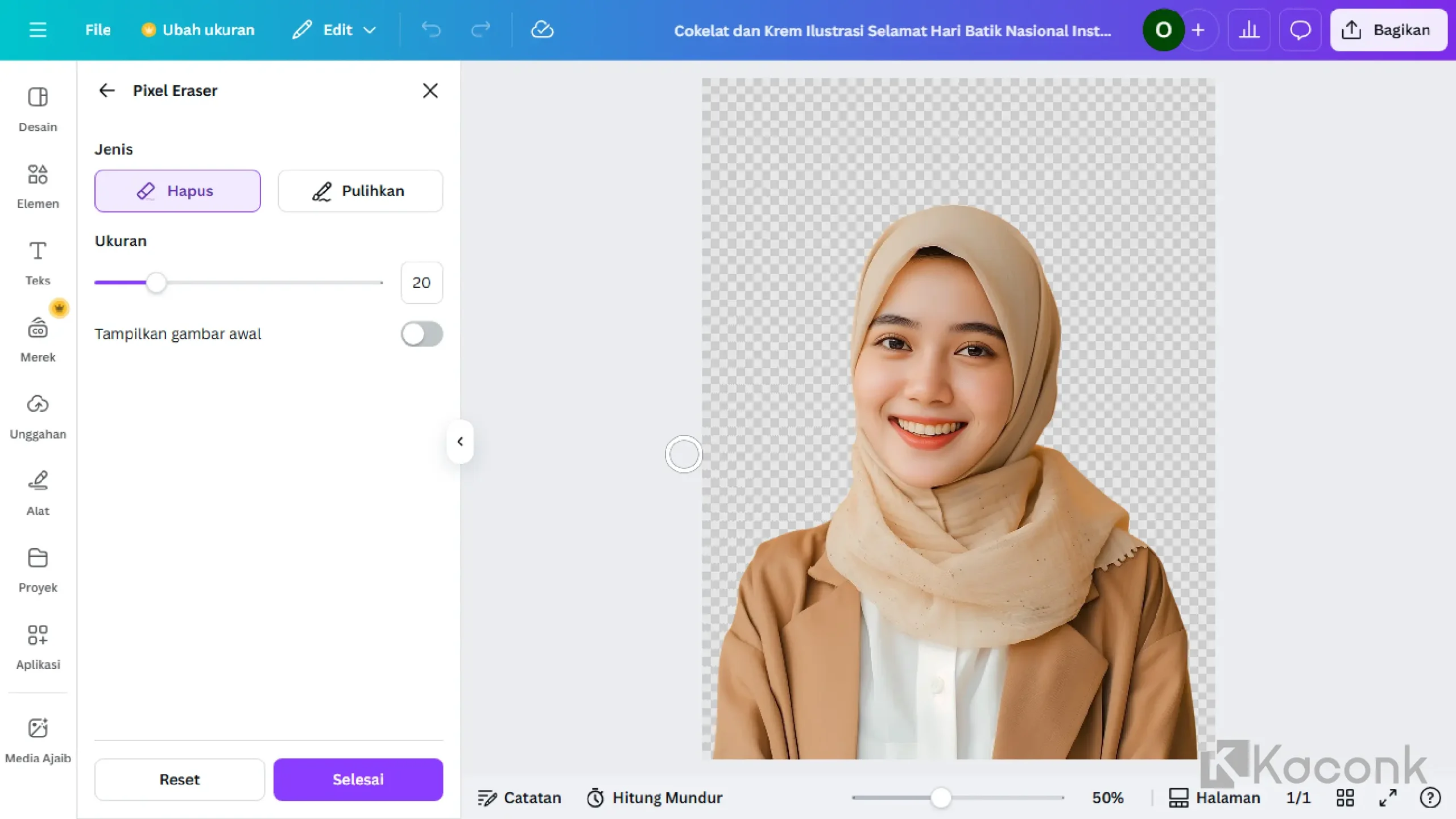The image size is (1456, 819).
Task: Click the Selesai button
Action: (358, 779)
